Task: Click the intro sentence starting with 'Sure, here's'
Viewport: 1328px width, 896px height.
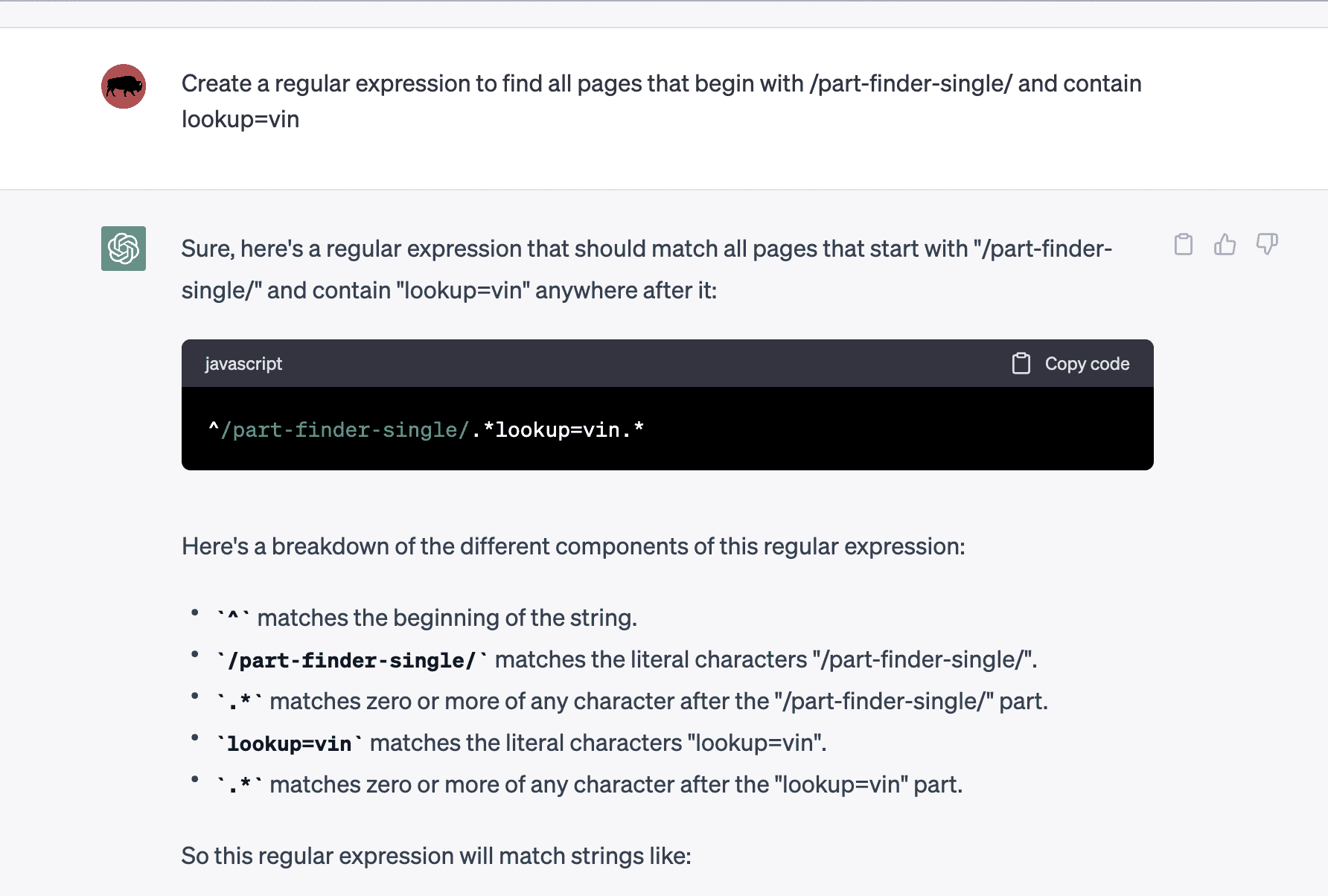Action: [646, 269]
